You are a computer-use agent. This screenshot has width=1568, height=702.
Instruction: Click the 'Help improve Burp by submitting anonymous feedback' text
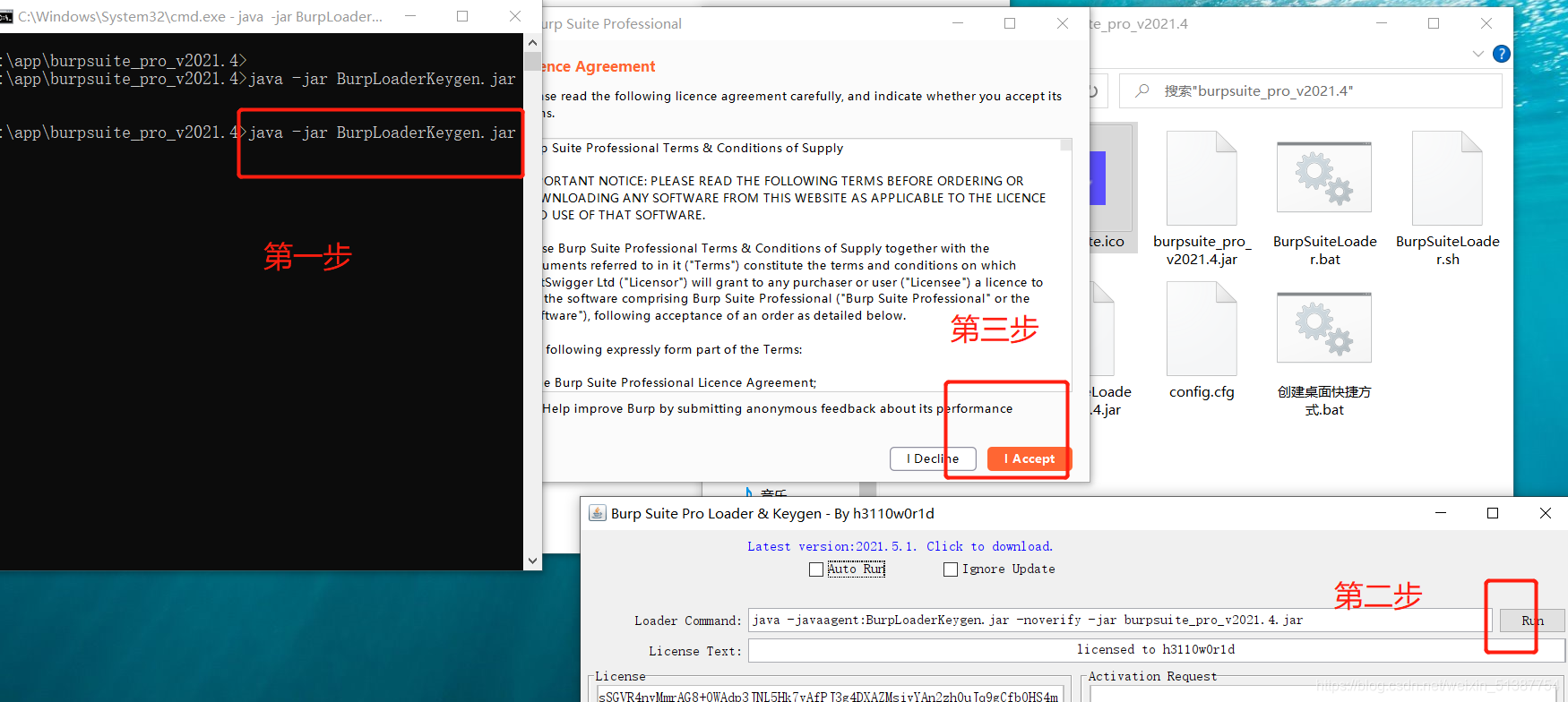(x=777, y=409)
